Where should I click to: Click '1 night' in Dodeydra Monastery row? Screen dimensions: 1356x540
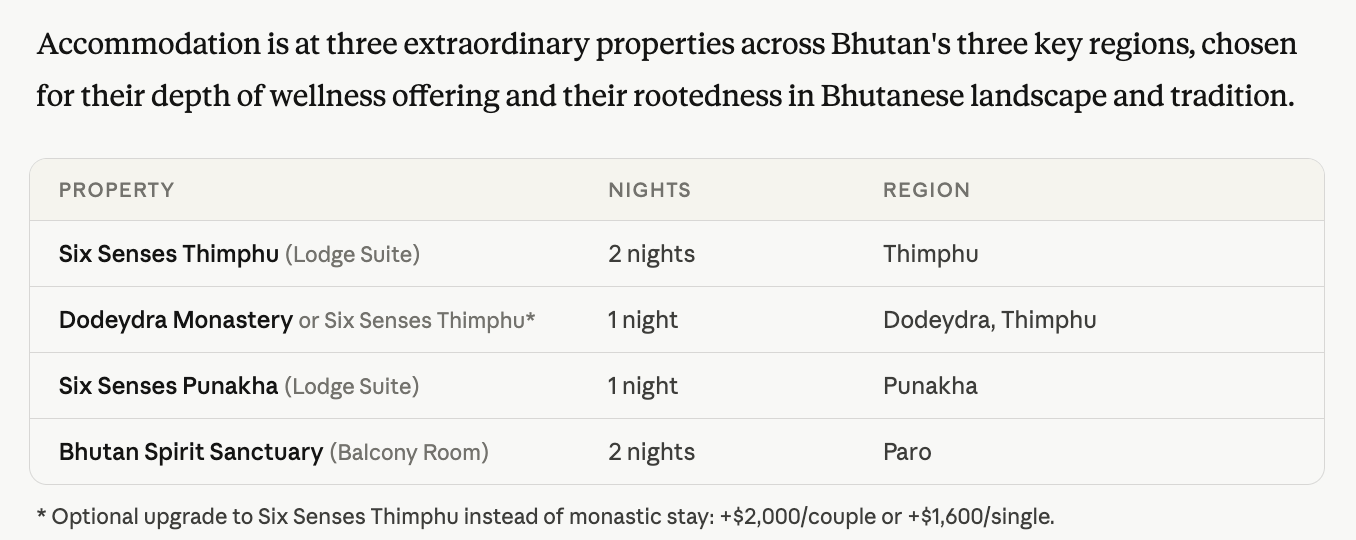pos(642,320)
